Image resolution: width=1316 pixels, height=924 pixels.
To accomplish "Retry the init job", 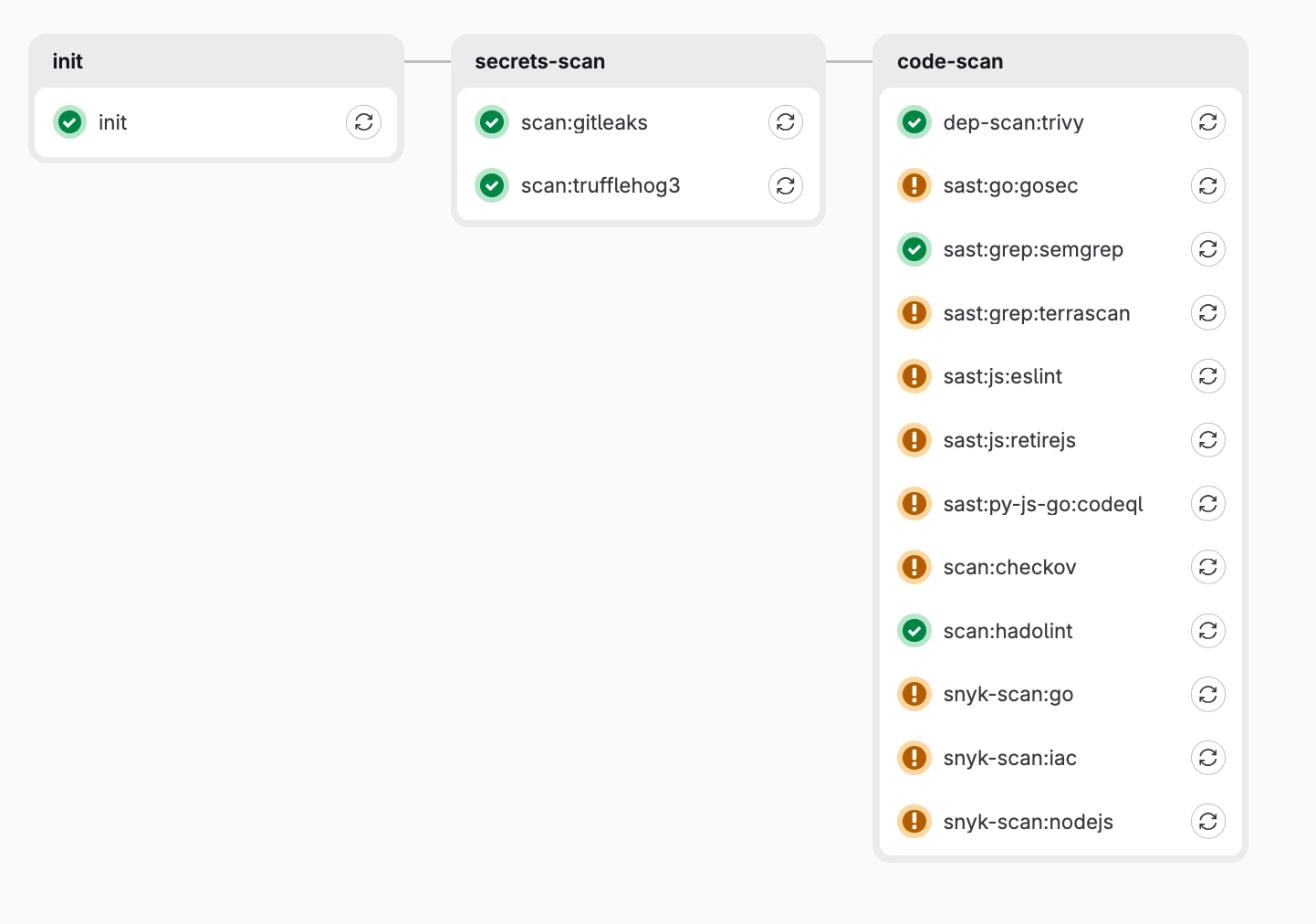I will [x=364, y=121].
